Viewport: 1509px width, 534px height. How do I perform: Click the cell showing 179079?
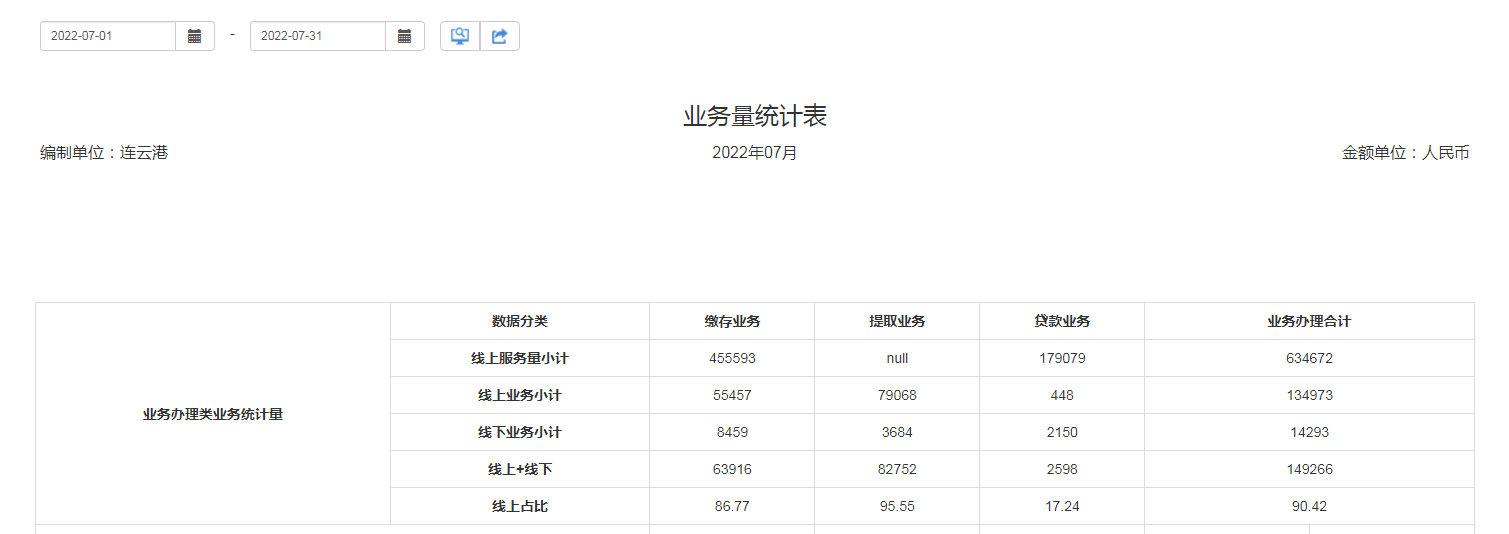tap(1062, 358)
